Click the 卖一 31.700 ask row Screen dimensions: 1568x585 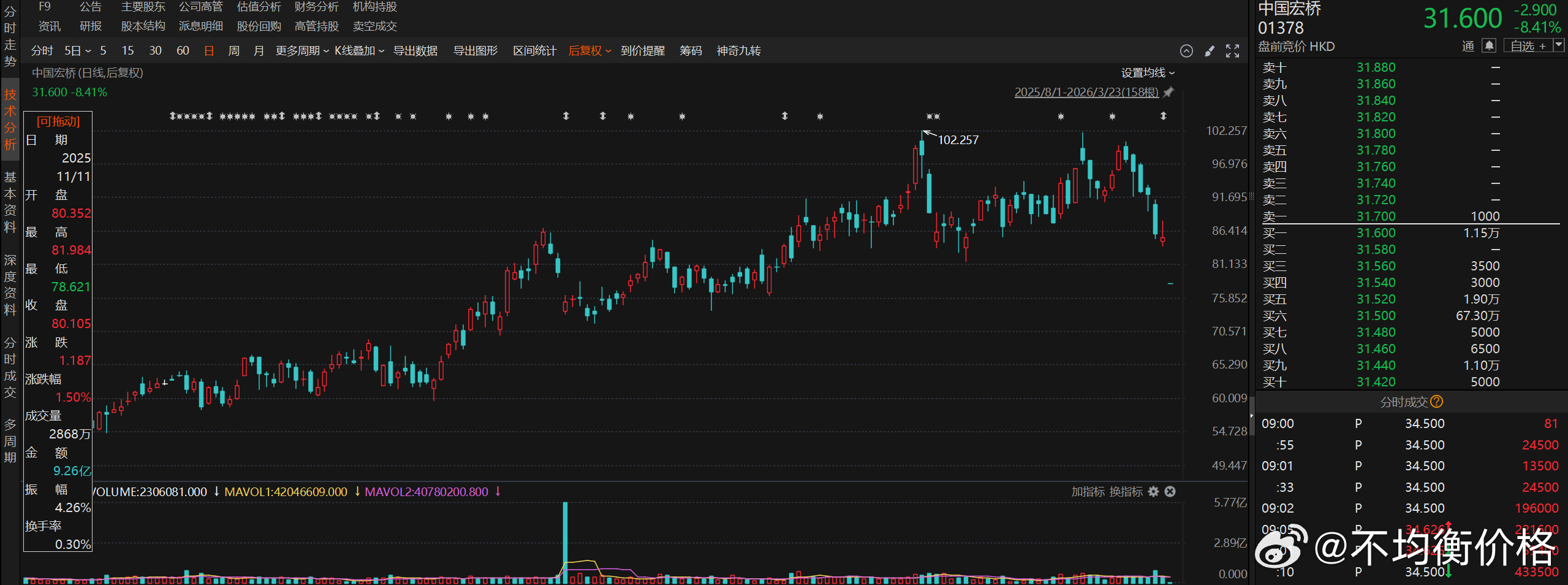click(1411, 216)
